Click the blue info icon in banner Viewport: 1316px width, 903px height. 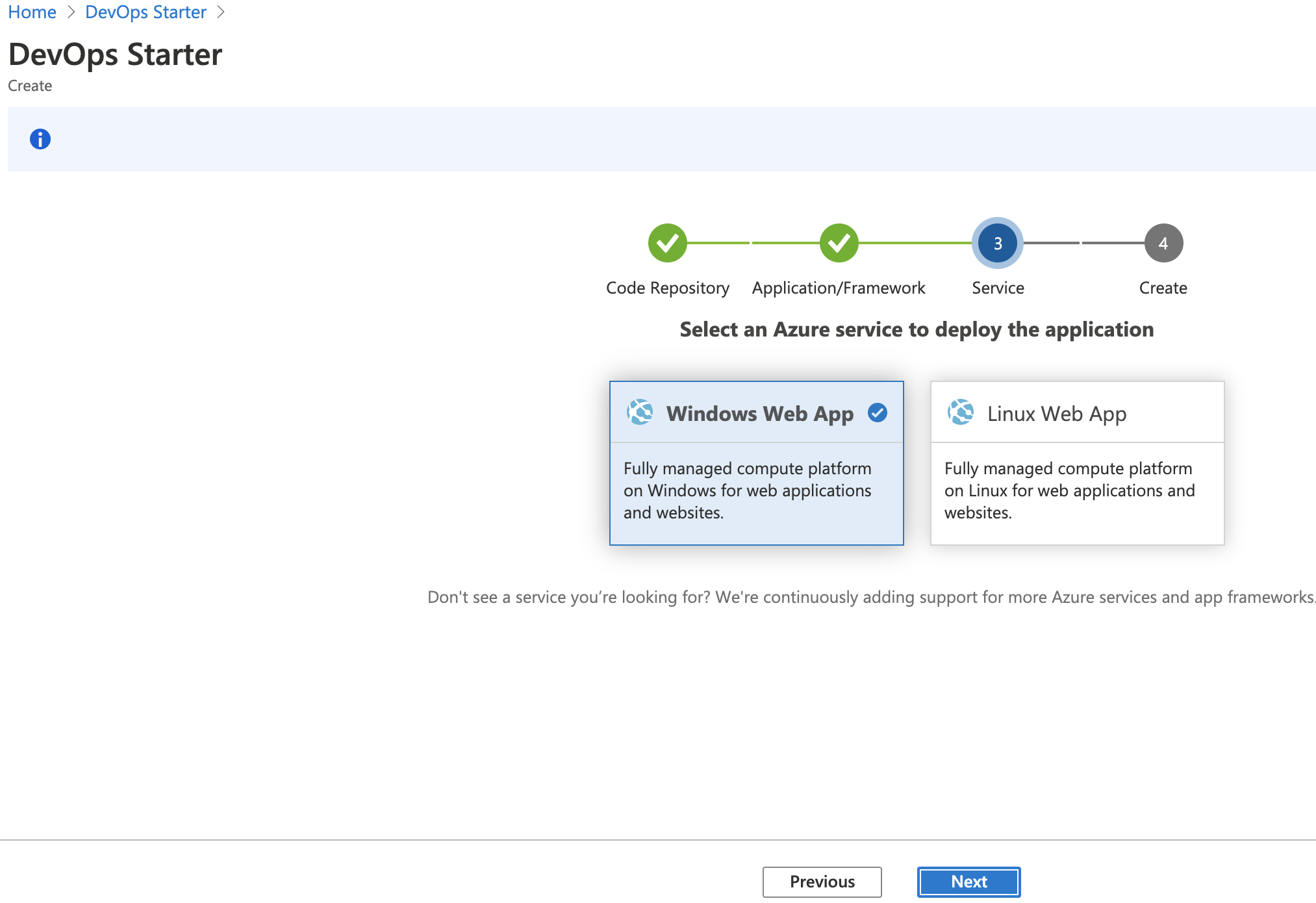pyautogui.click(x=40, y=139)
